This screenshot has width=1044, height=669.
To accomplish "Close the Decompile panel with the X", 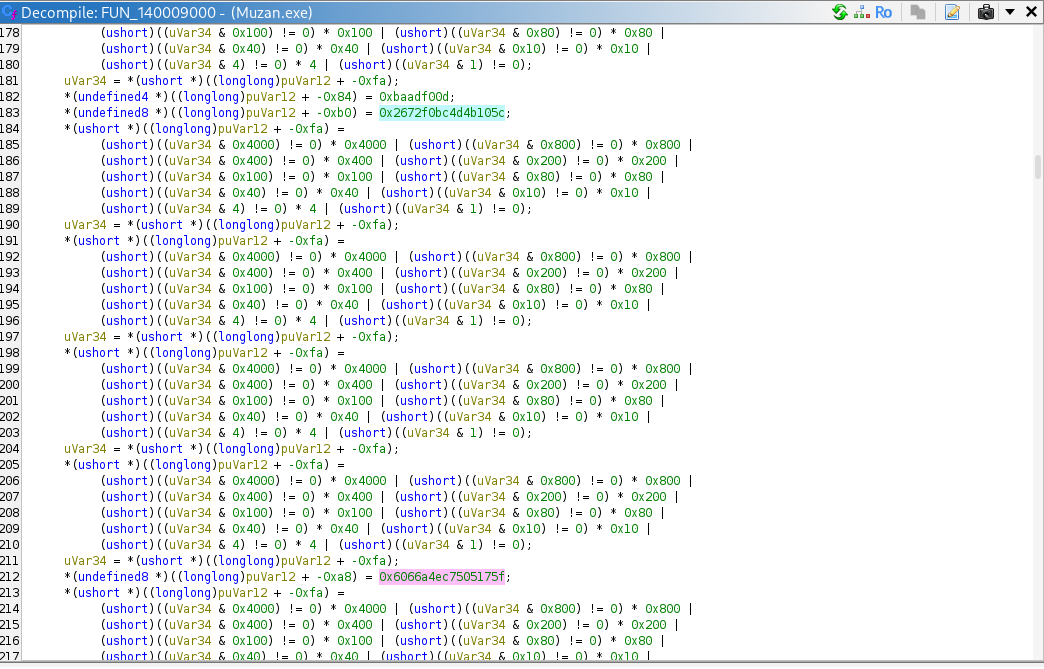I will [1030, 12].
